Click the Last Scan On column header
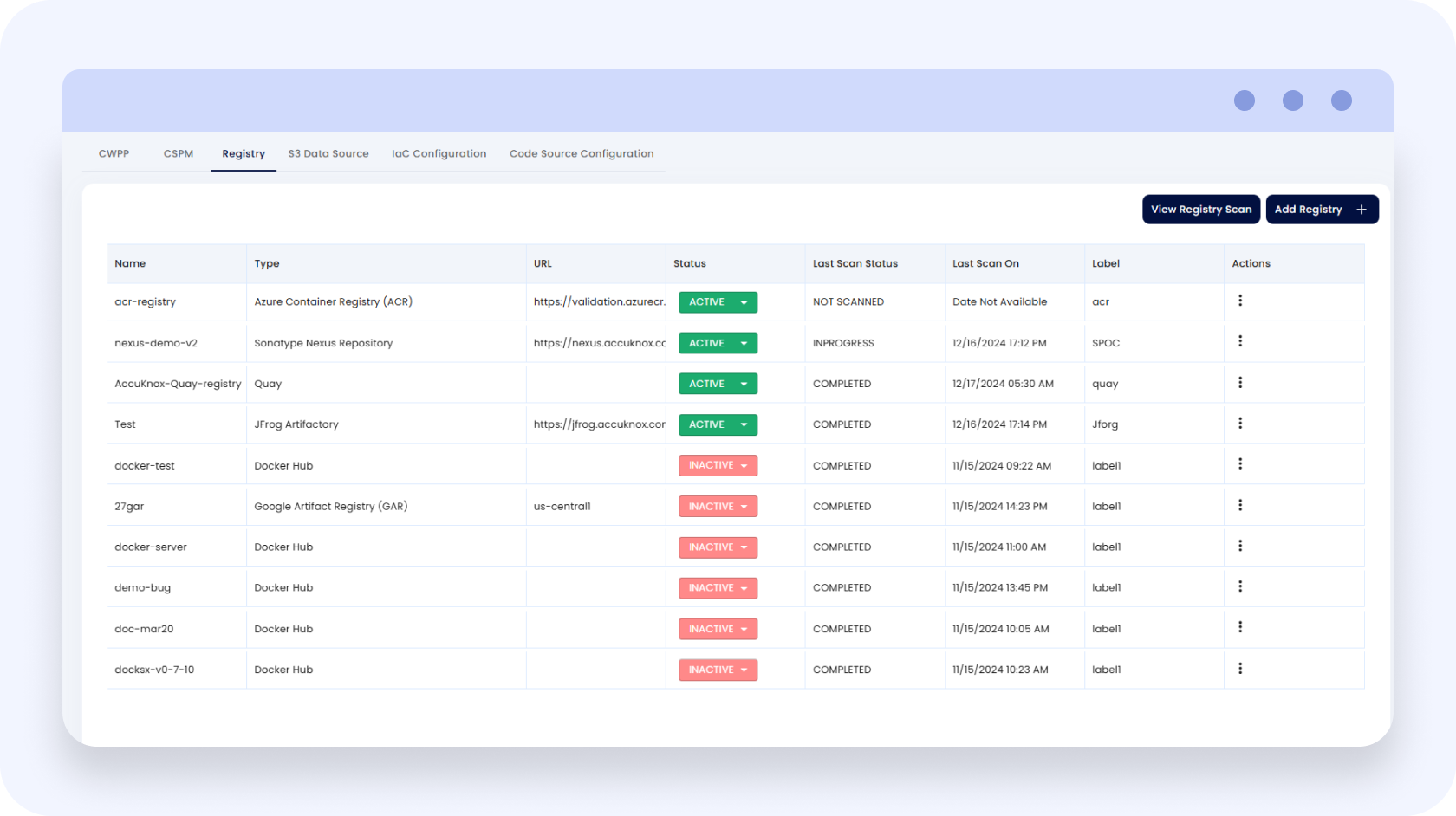 (985, 264)
